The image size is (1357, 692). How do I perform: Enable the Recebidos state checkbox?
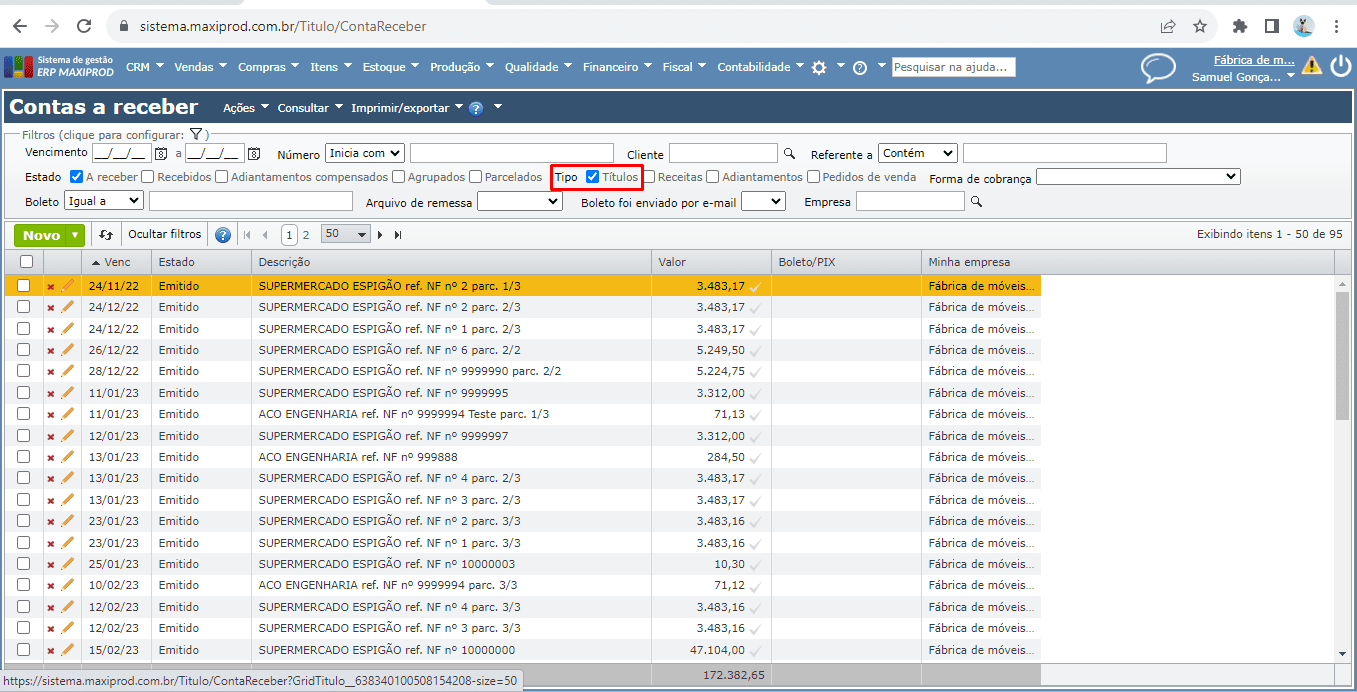click(x=148, y=177)
